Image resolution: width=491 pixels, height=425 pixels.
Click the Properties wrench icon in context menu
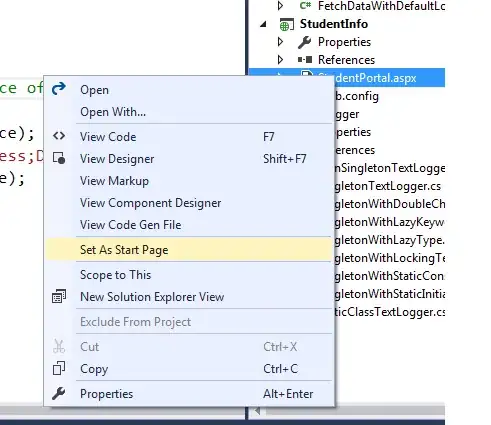(59, 393)
